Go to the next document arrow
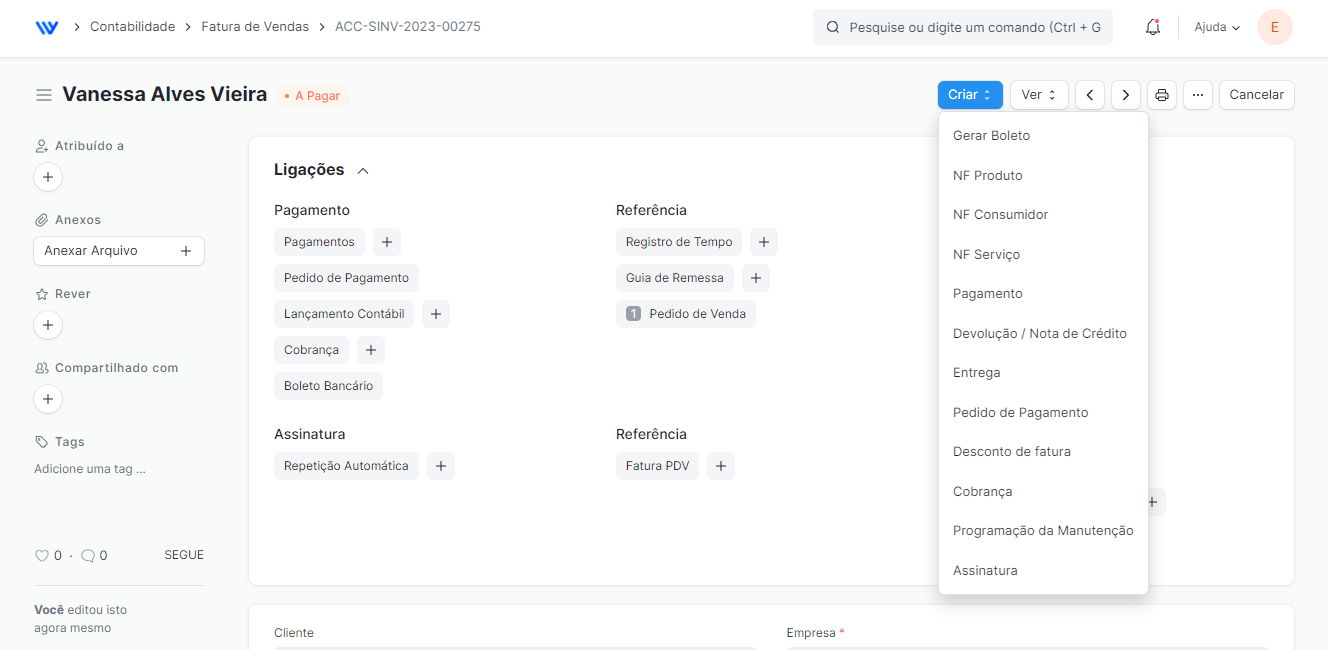 (x=1125, y=95)
